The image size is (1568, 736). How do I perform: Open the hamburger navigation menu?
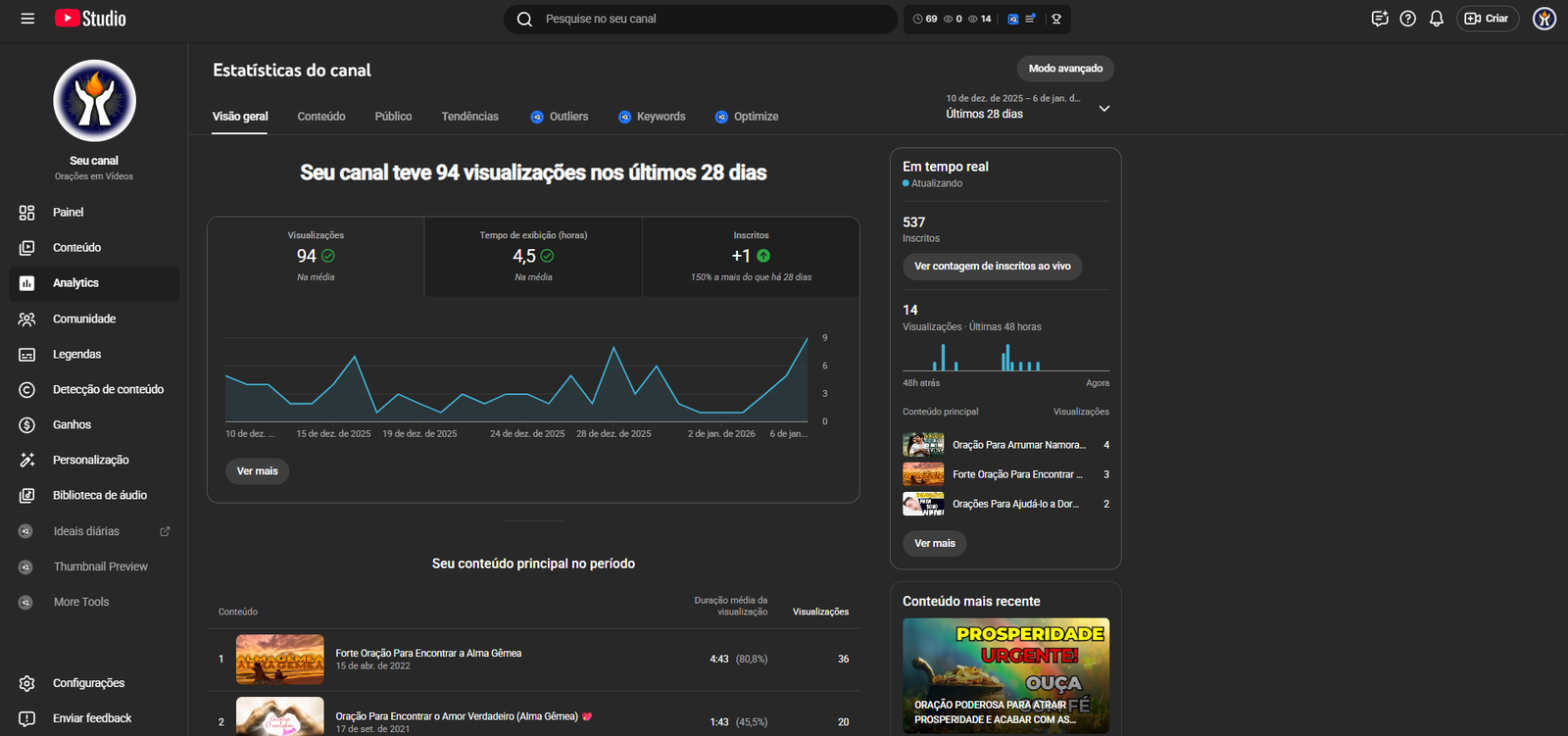pos(27,19)
